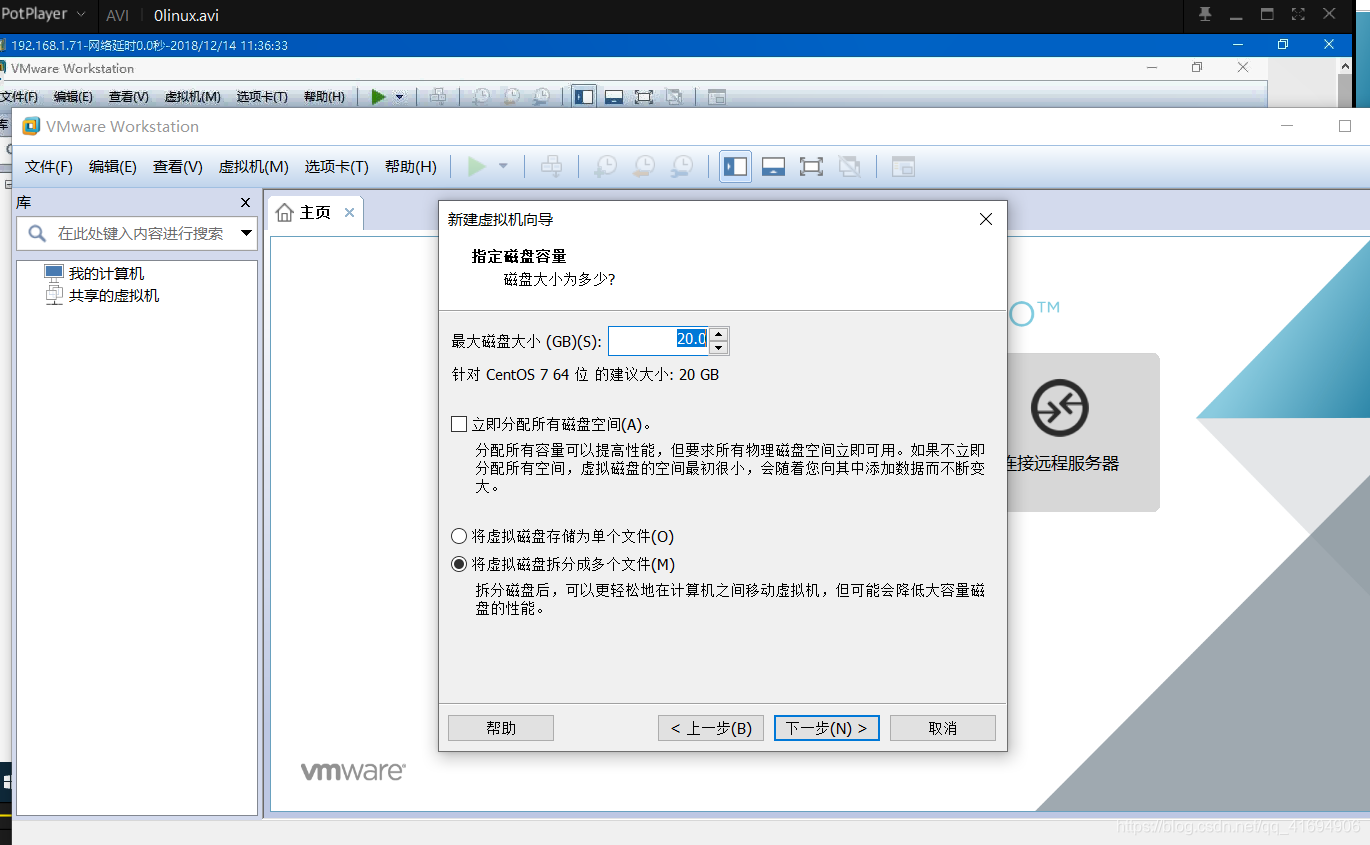Toggle show library icon in front VMware toolbar
The height and width of the screenshot is (845, 1370).
tap(736, 166)
